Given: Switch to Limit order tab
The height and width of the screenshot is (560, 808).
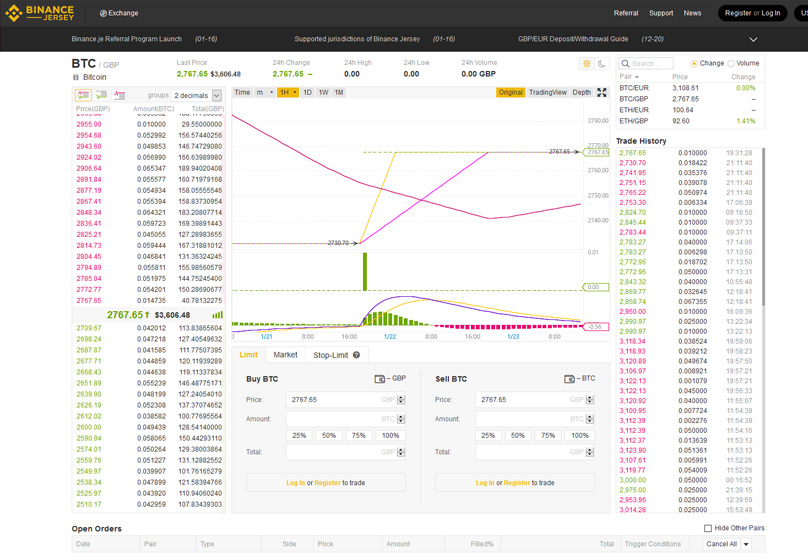Looking at the screenshot, I should (x=248, y=354).
